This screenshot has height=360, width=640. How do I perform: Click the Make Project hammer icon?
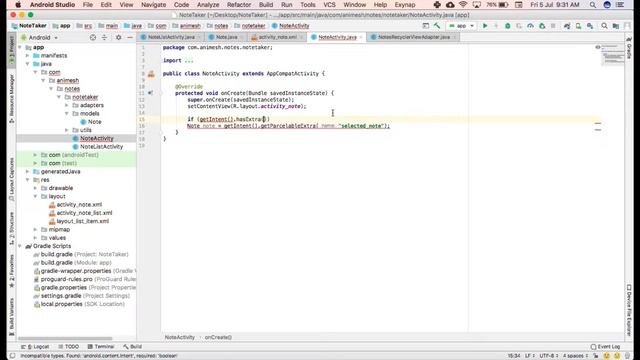pyautogui.click(x=437, y=26)
